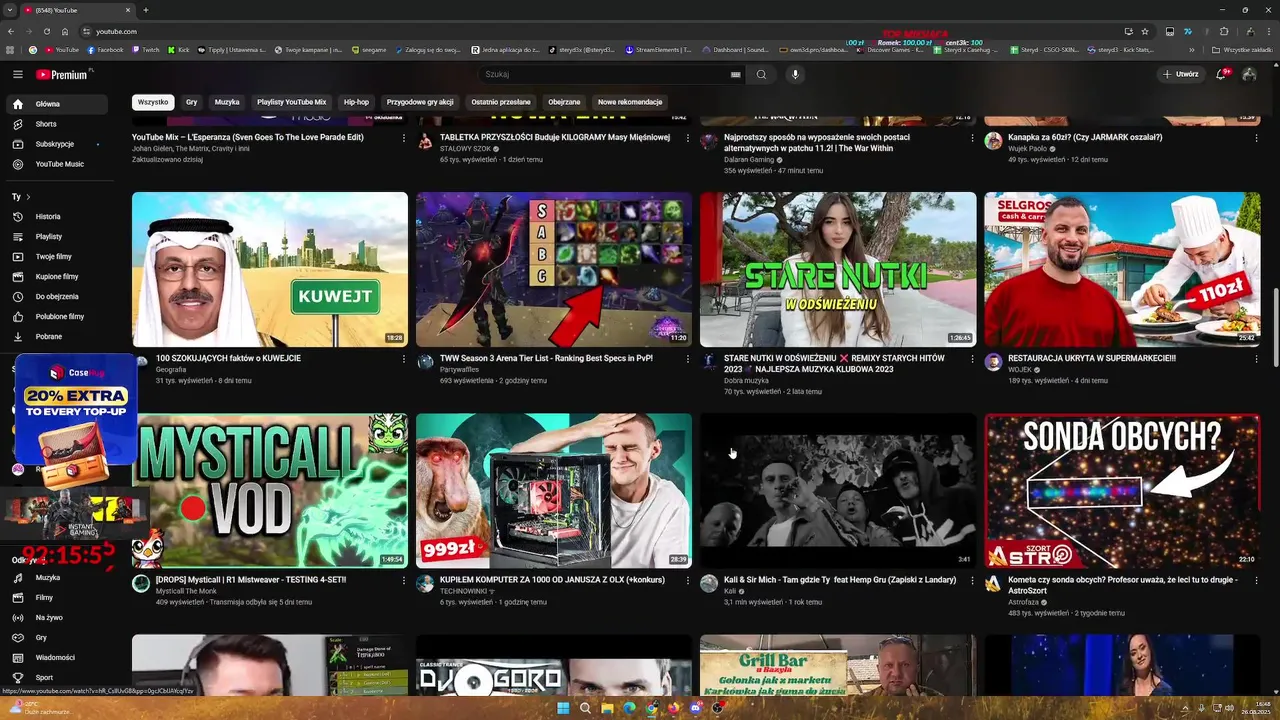Open File Explorer from taskbar
Image resolution: width=1280 pixels, height=720 pixels.
607,708
